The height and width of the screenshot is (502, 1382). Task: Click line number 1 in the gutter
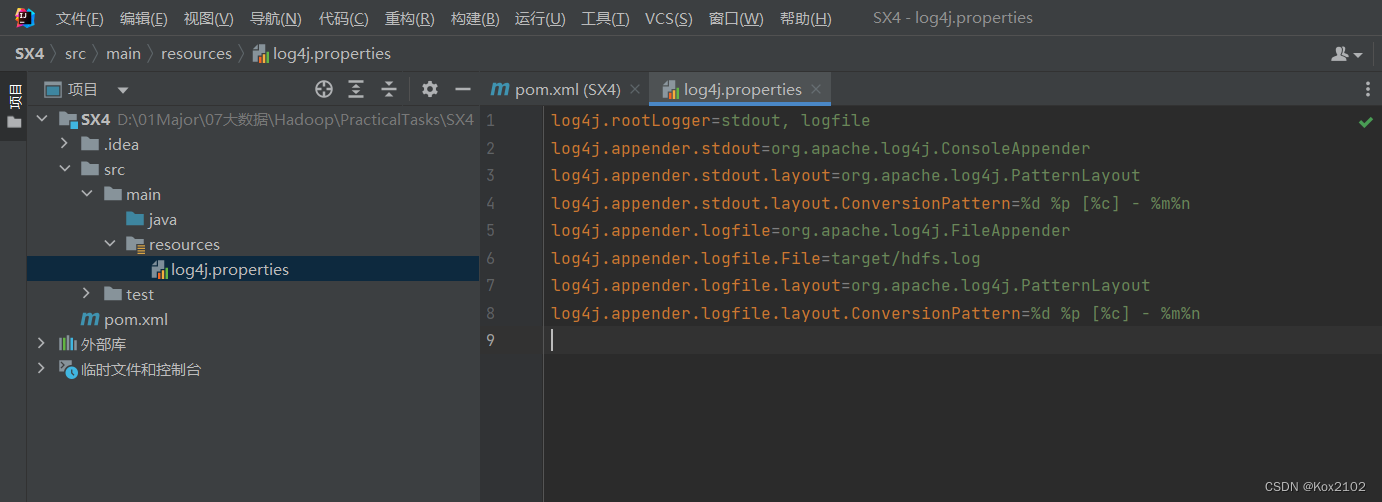(x=490, y=121)
